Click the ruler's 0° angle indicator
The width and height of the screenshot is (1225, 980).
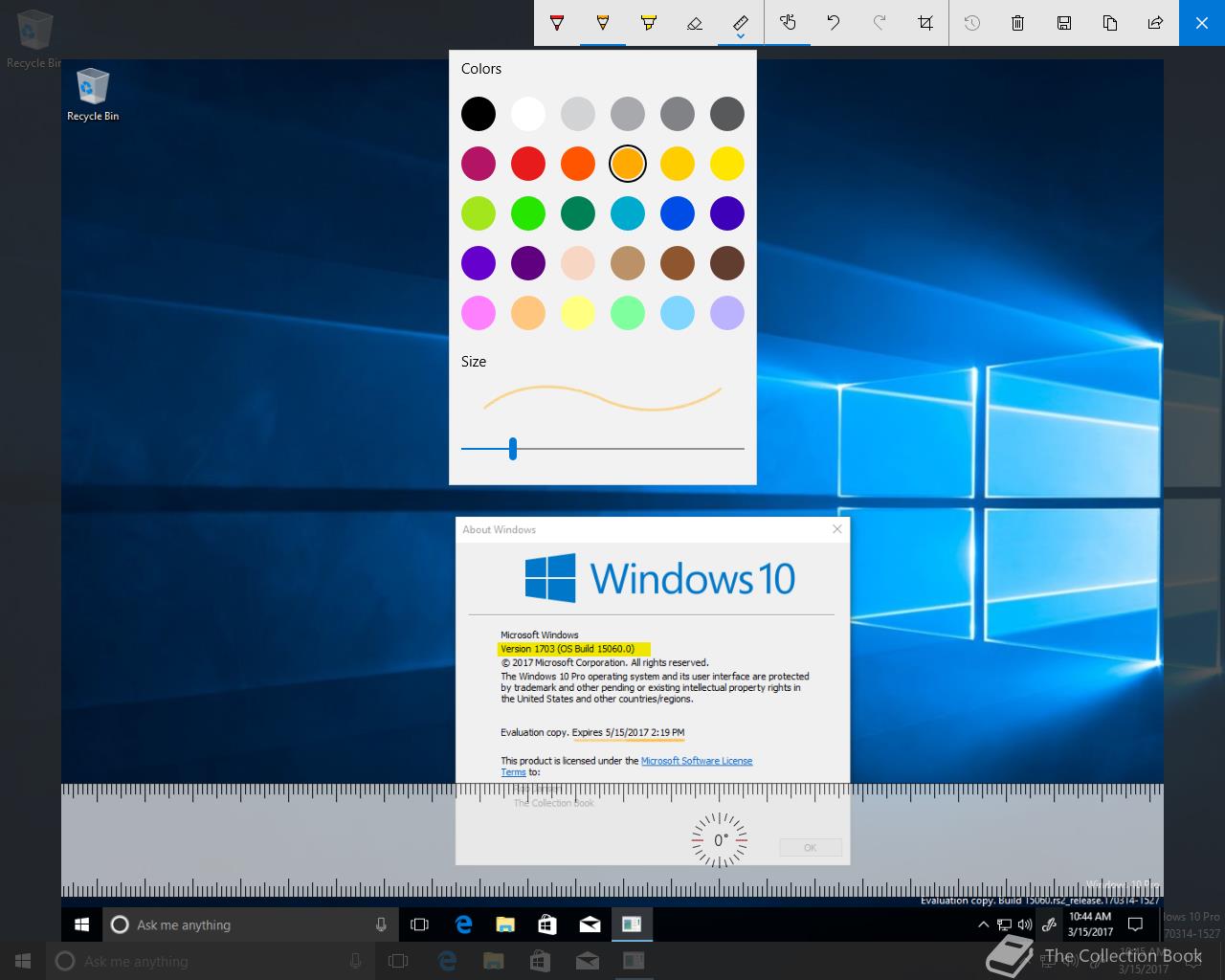click(720, 840)
